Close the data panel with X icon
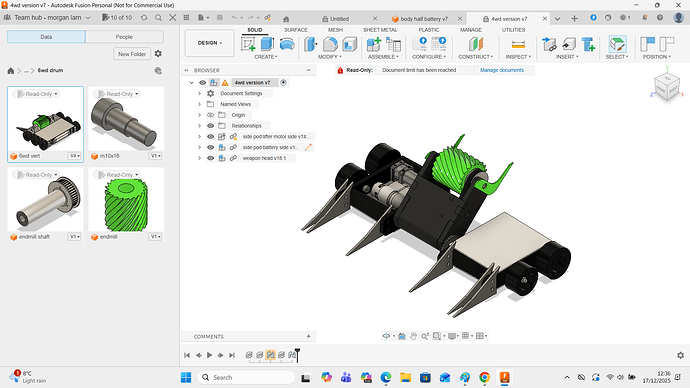This screenshot has width=690, height=388. pos(172,18)
